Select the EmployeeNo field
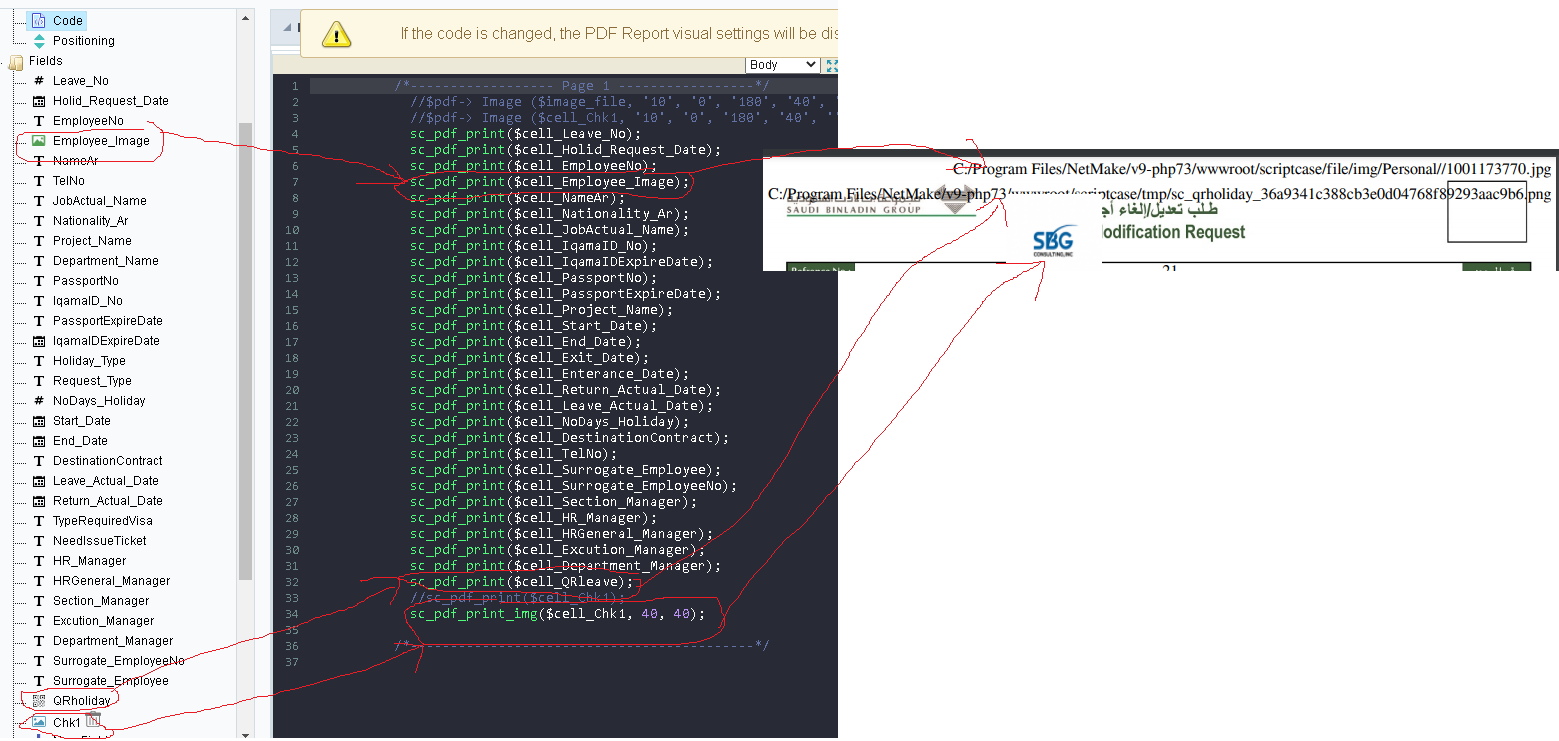This screenshot has height=741, width=1559. click(x=87, y=121)
